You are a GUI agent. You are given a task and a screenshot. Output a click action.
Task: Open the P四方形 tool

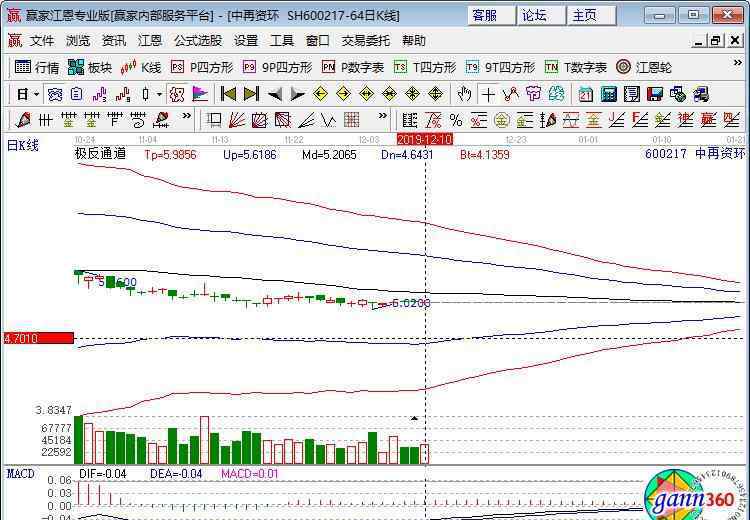(202, 67)
